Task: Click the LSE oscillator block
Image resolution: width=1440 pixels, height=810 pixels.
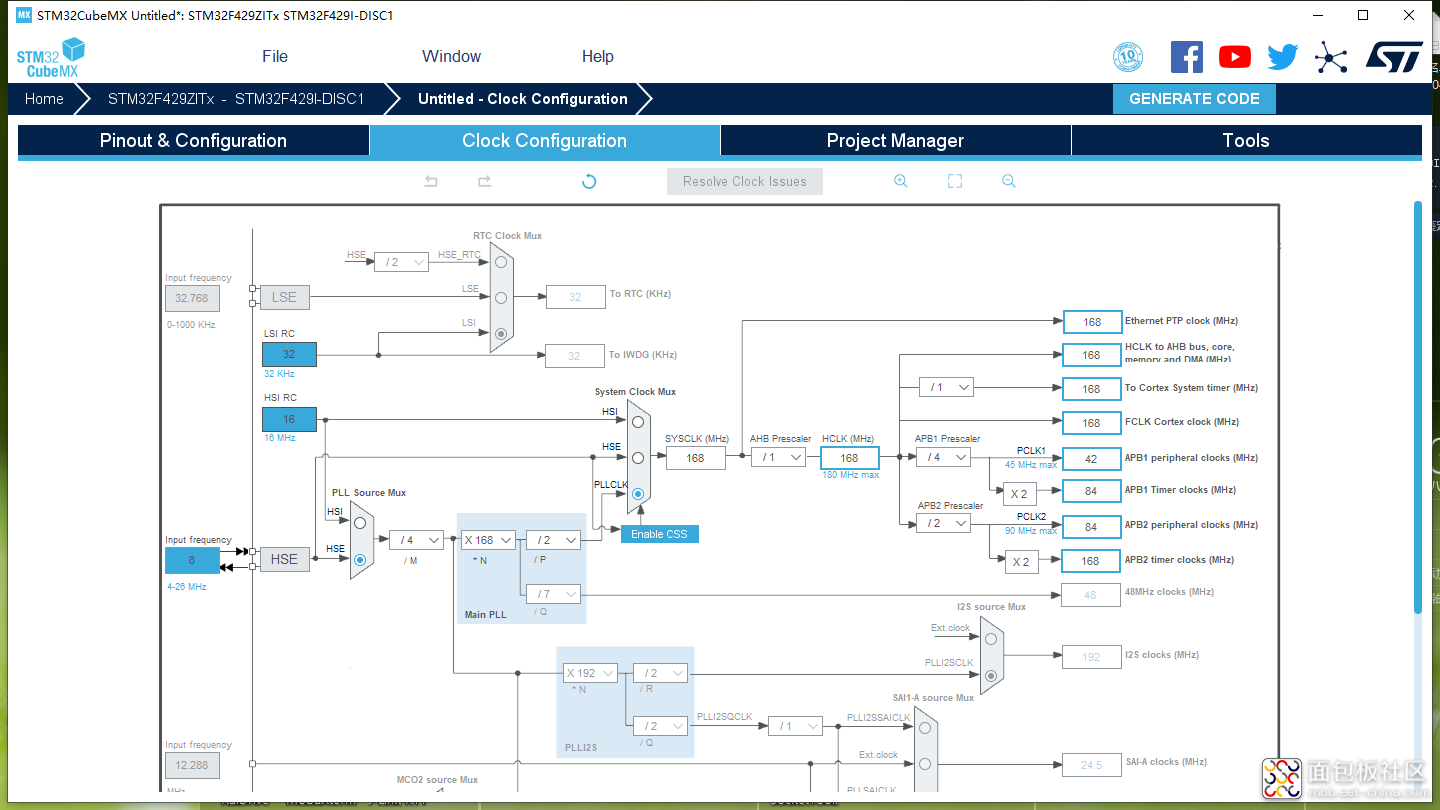Action: point(284,297)
